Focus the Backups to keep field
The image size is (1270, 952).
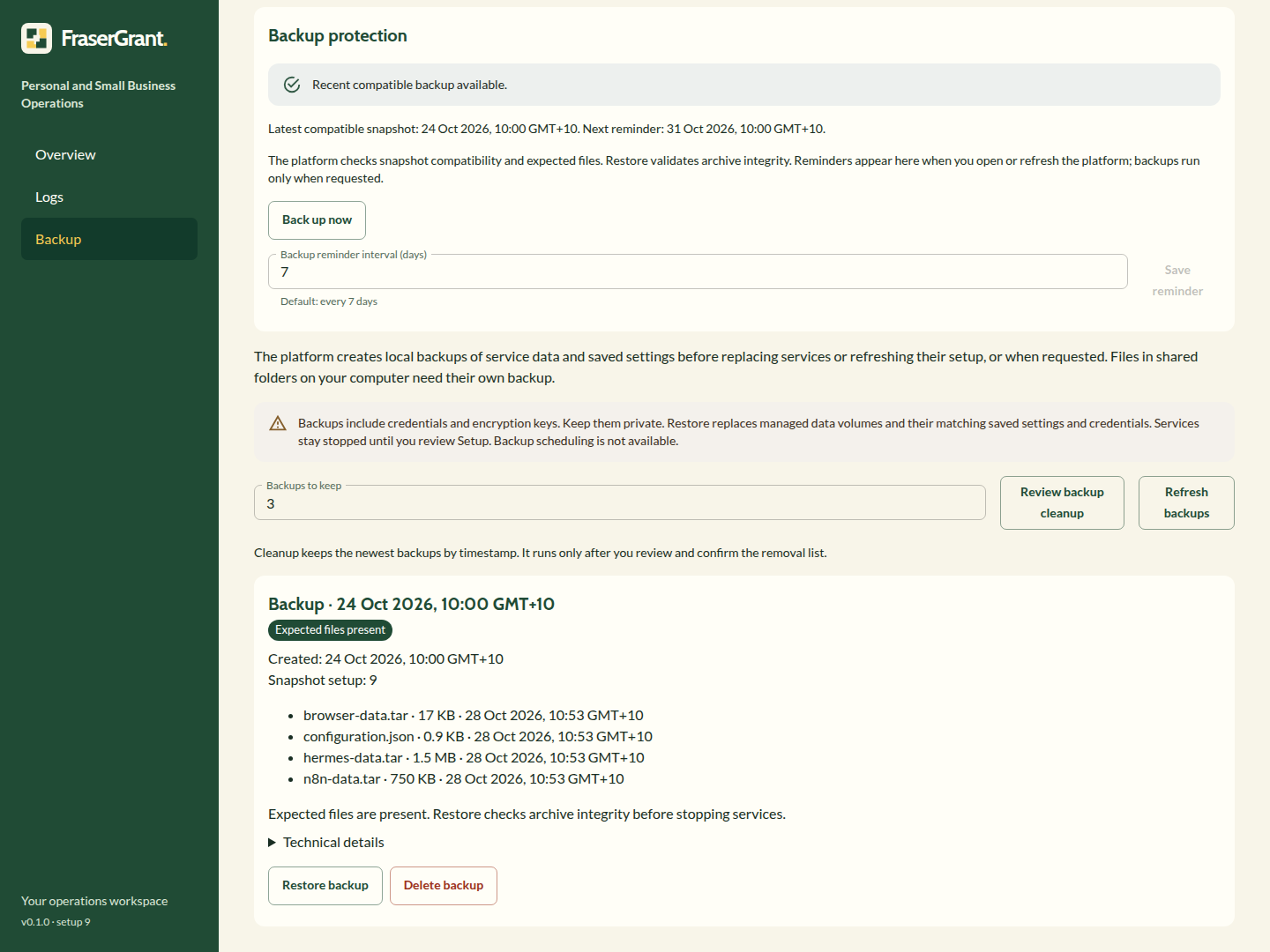point(620,502)
